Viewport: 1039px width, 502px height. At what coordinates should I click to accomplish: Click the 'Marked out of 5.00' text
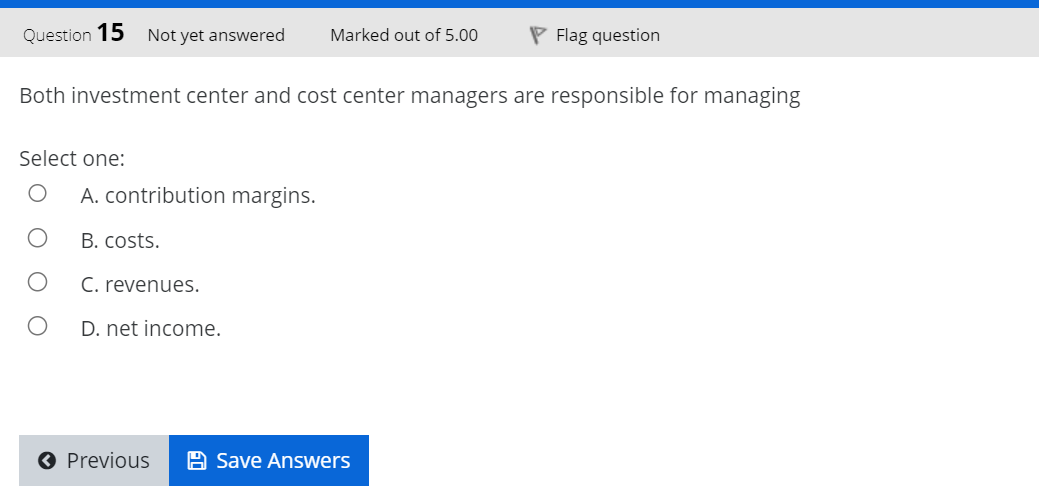[x=404, y=35]
